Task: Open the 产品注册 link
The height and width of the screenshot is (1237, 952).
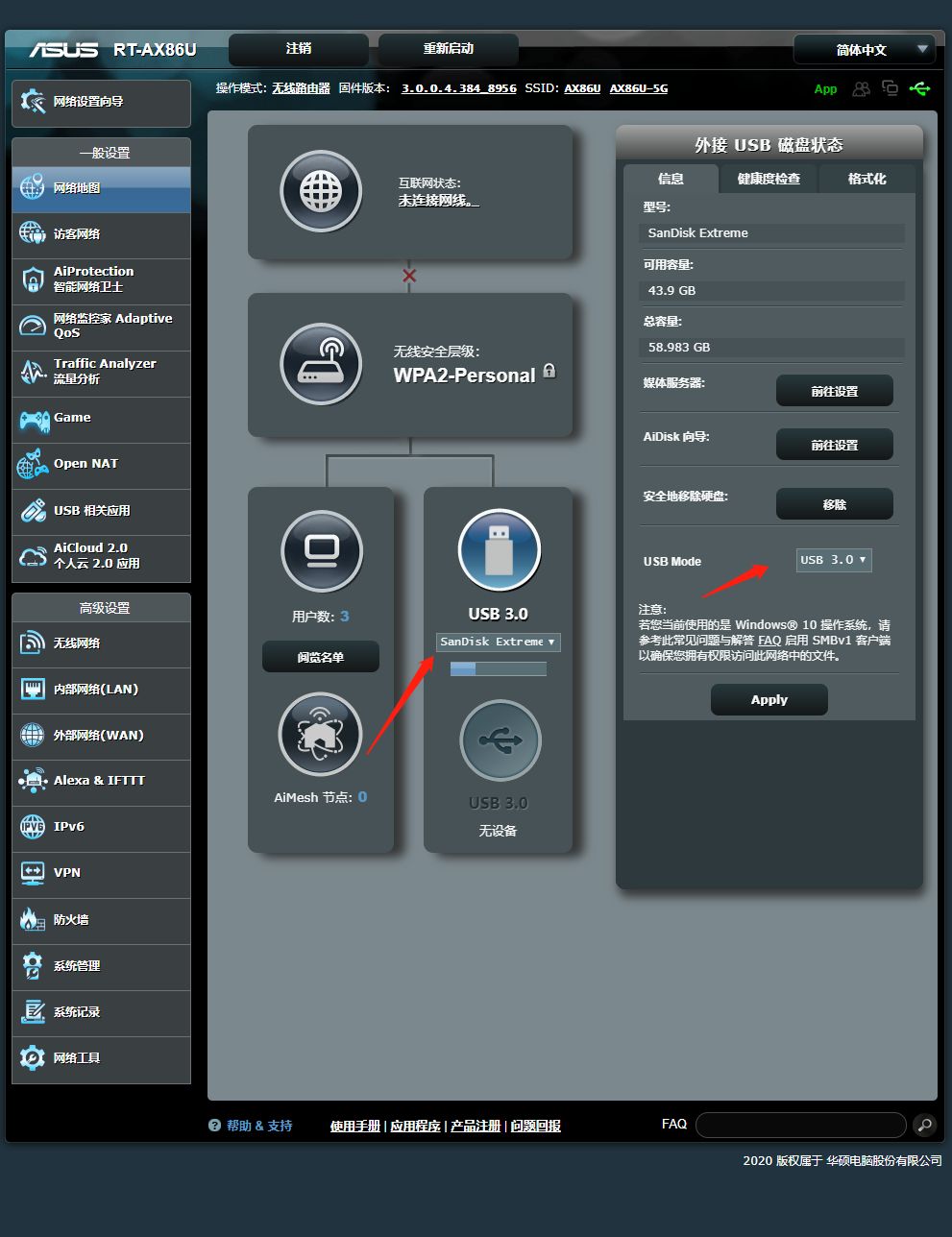Action: click(476, 1126)
